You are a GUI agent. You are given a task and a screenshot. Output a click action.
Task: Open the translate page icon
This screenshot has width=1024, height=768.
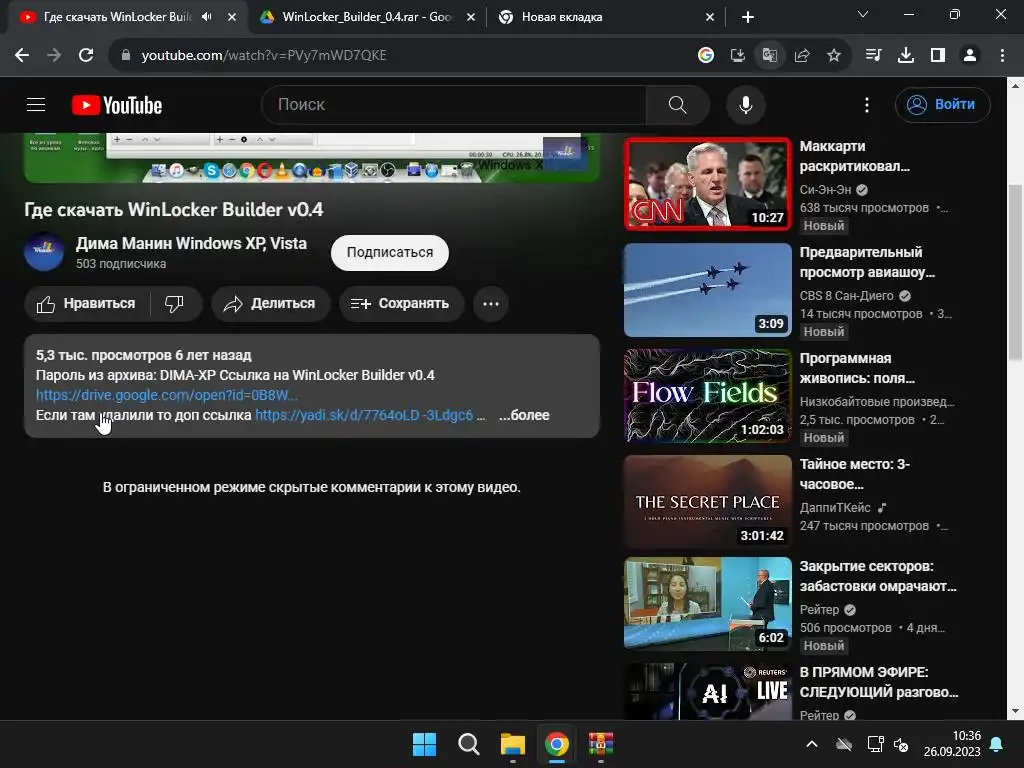(x=769, y=56)
